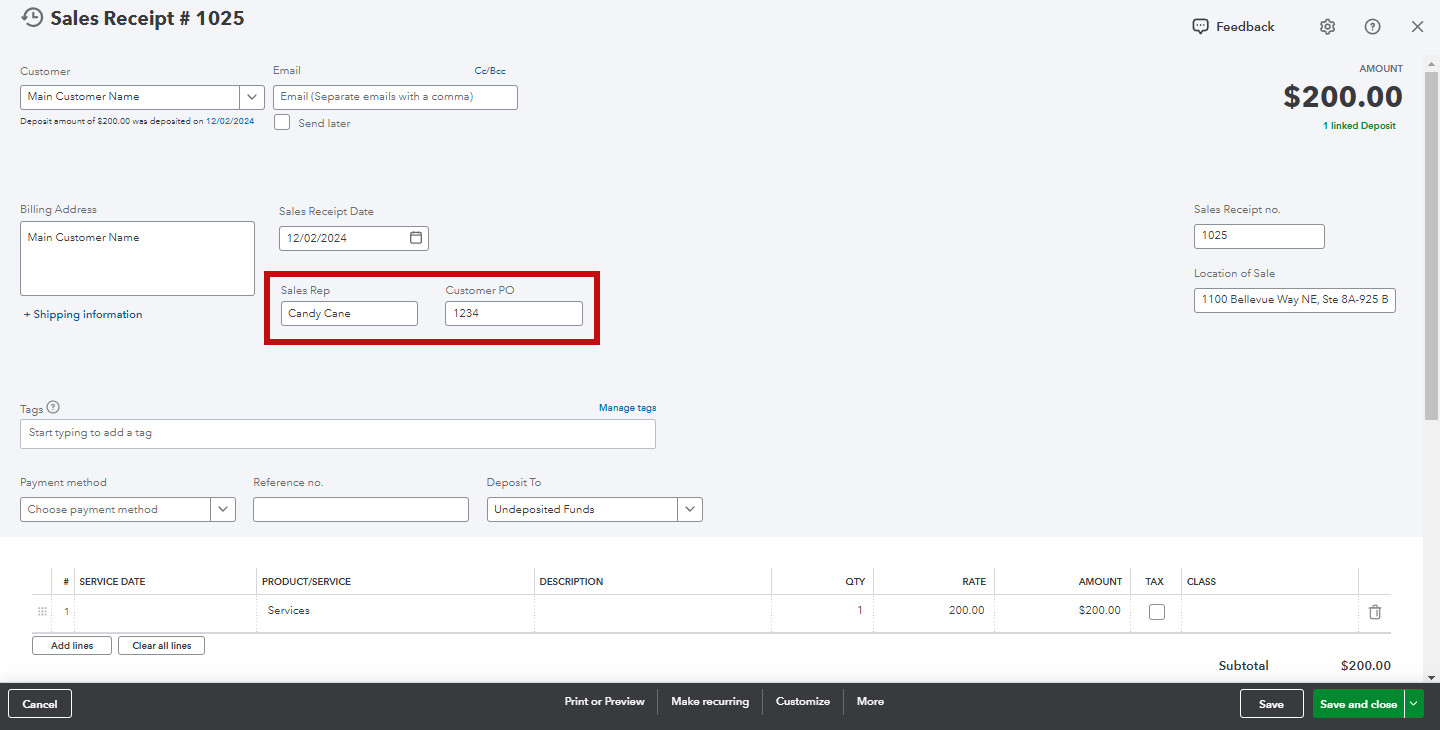This screenshot has height=730, width=1440.
Task: Delete line 1 with the trash icon
Action: [1375, 612]
